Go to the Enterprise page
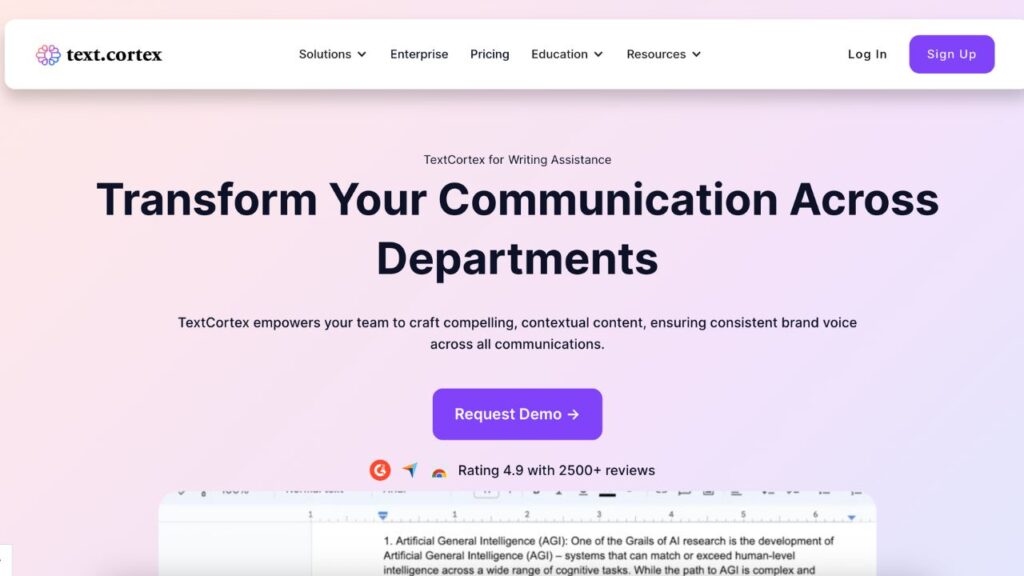1024x576 pixels. click(419, 54)
